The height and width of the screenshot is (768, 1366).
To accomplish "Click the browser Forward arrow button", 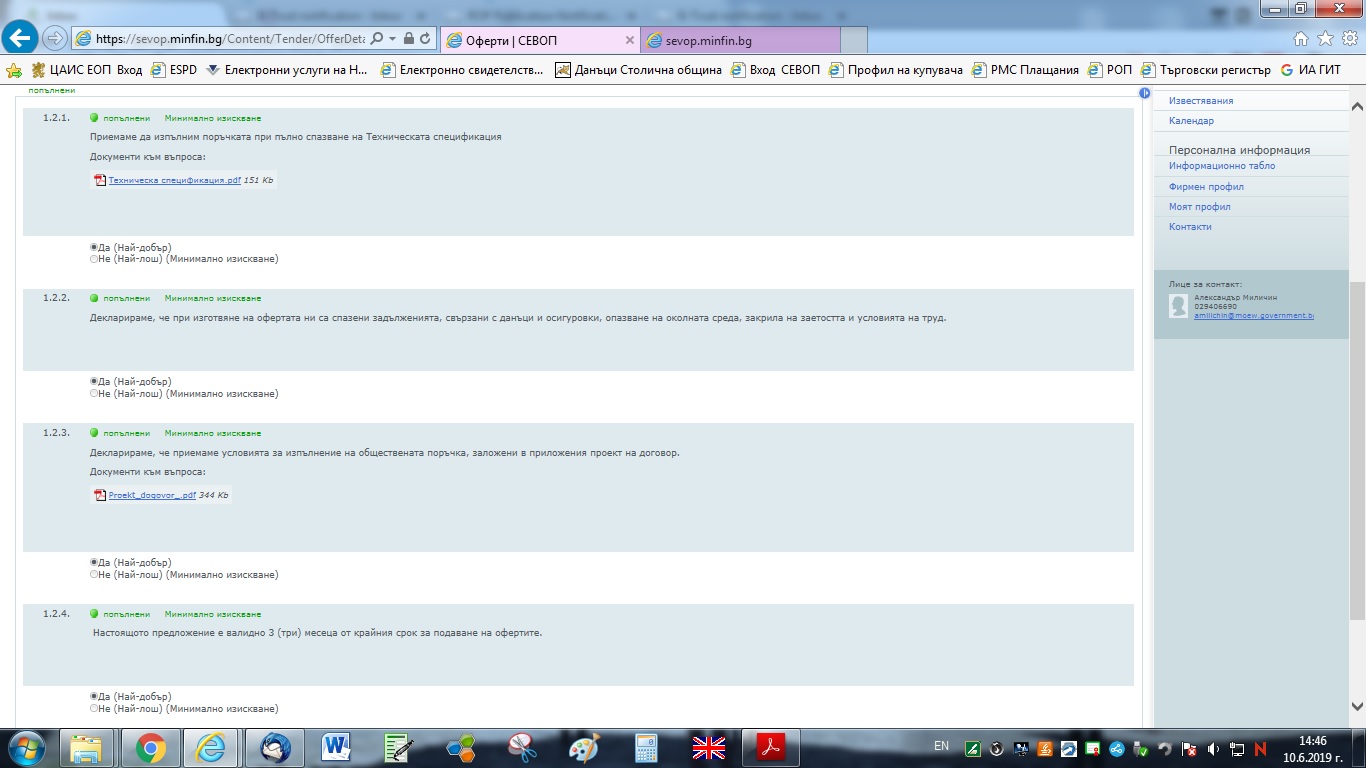I will [x=54, y=39].
